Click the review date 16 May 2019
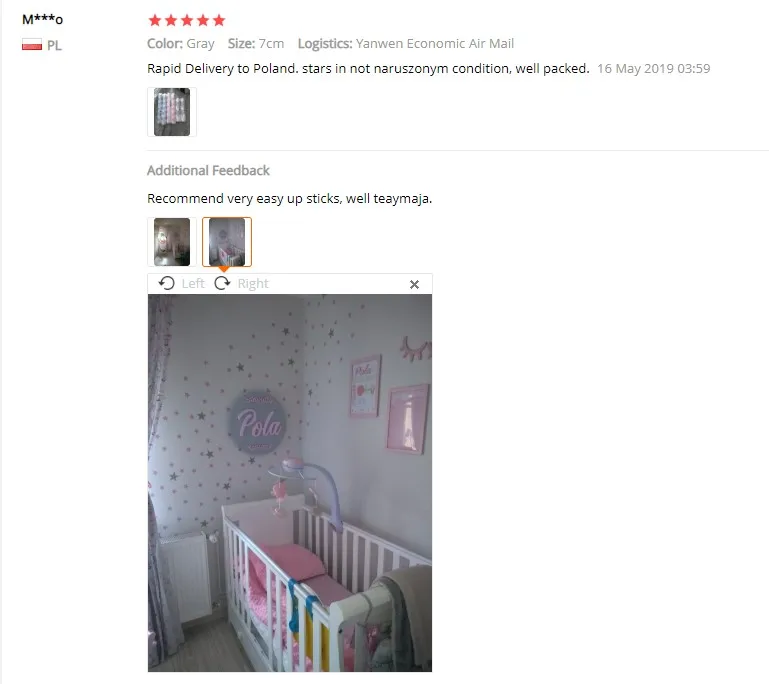The height and width of the screenshot is (684, 769). (x=653, y=68)
